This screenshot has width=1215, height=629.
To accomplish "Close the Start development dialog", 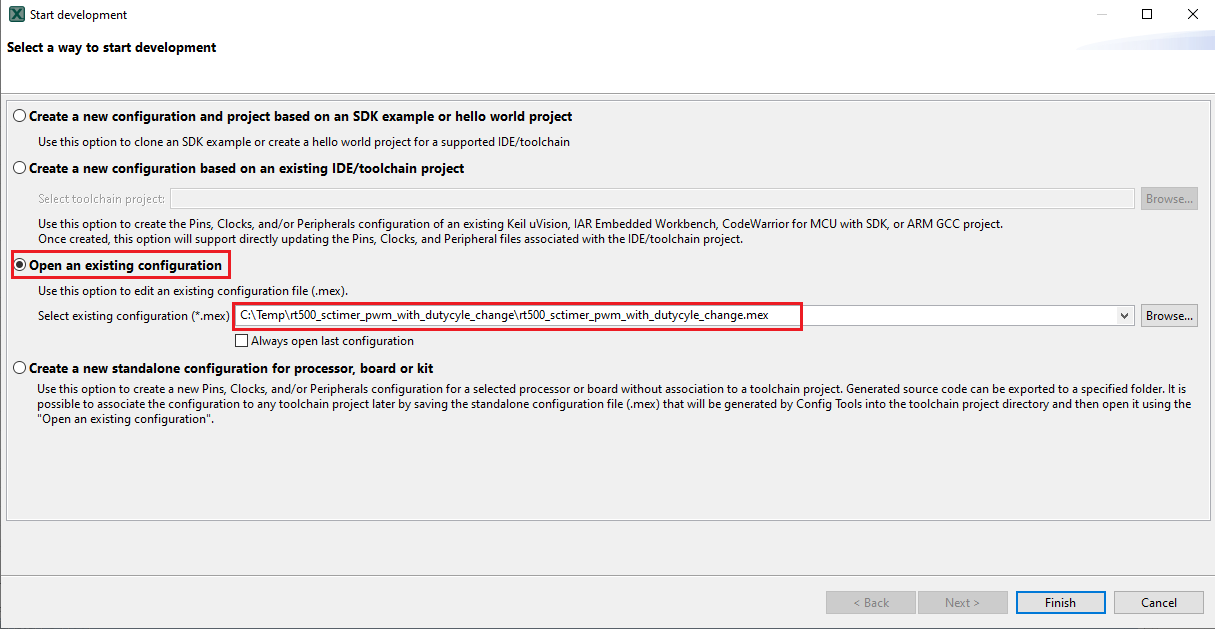I will [1192, 15].
